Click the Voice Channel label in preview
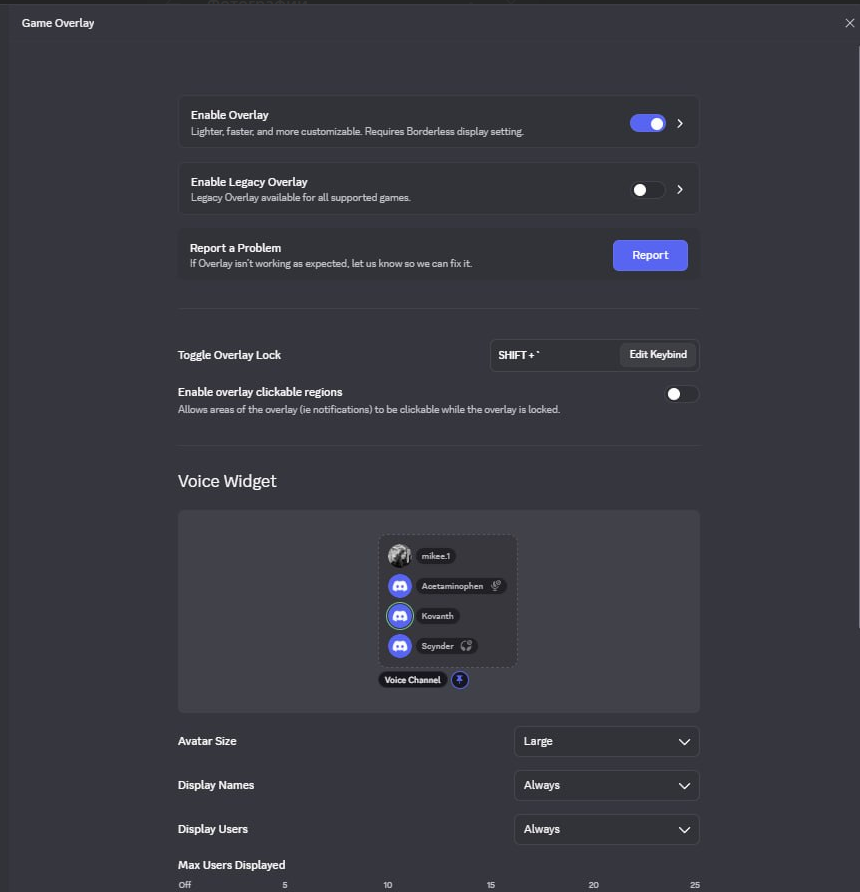Image resolution: width=860 pixels, height=892 pixels. pyautogui.click(x=412, y=680)
